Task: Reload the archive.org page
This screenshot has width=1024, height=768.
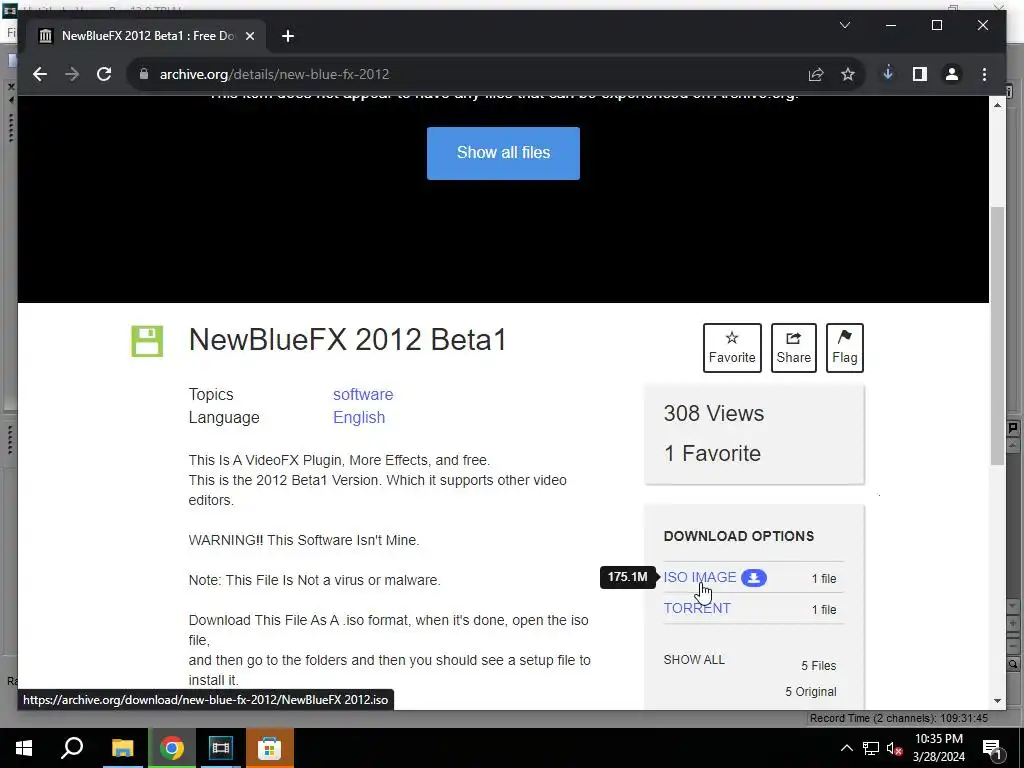Action: coord(104,74)
